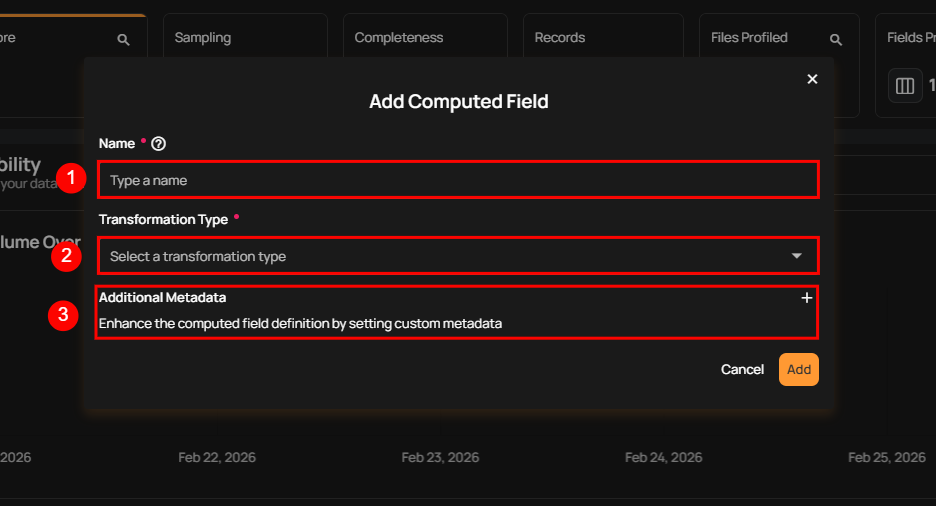Click the search icon in leftmost score card
Viewport: 936px width, 506px height.
[x=123, y=39]
